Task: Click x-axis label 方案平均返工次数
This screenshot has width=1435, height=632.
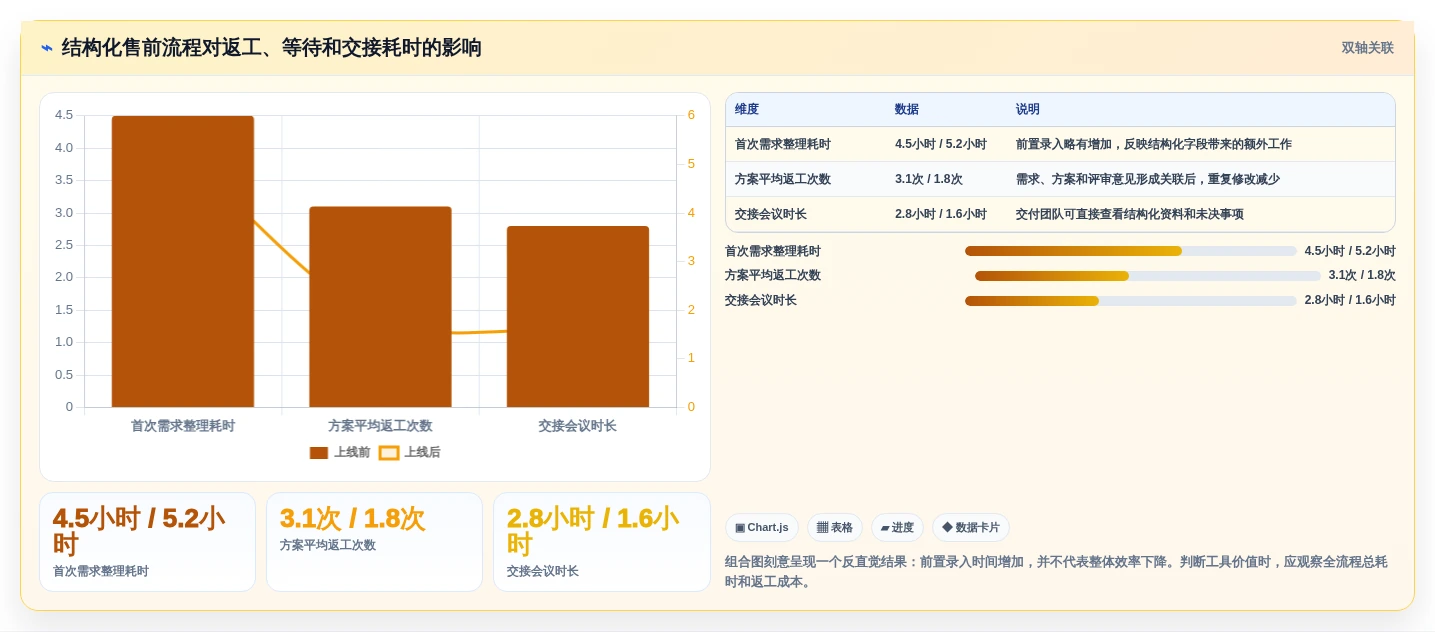Action: (380, 426)
